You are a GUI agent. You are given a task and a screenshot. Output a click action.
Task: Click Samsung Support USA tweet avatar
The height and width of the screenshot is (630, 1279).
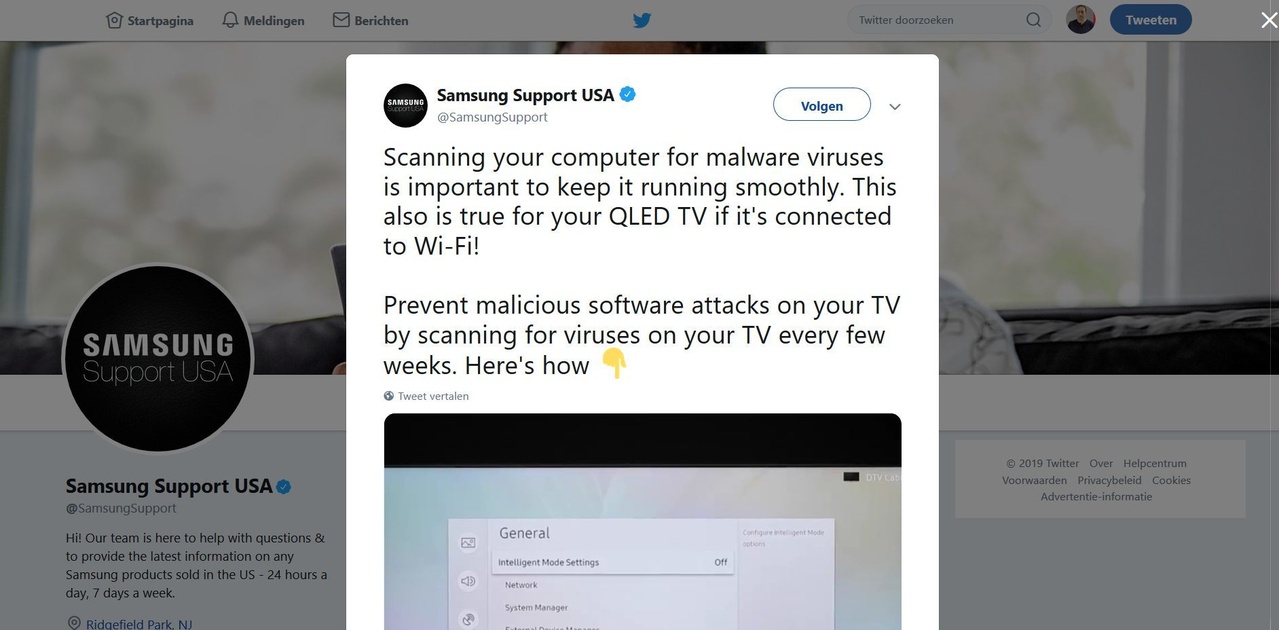click(405, 105)
